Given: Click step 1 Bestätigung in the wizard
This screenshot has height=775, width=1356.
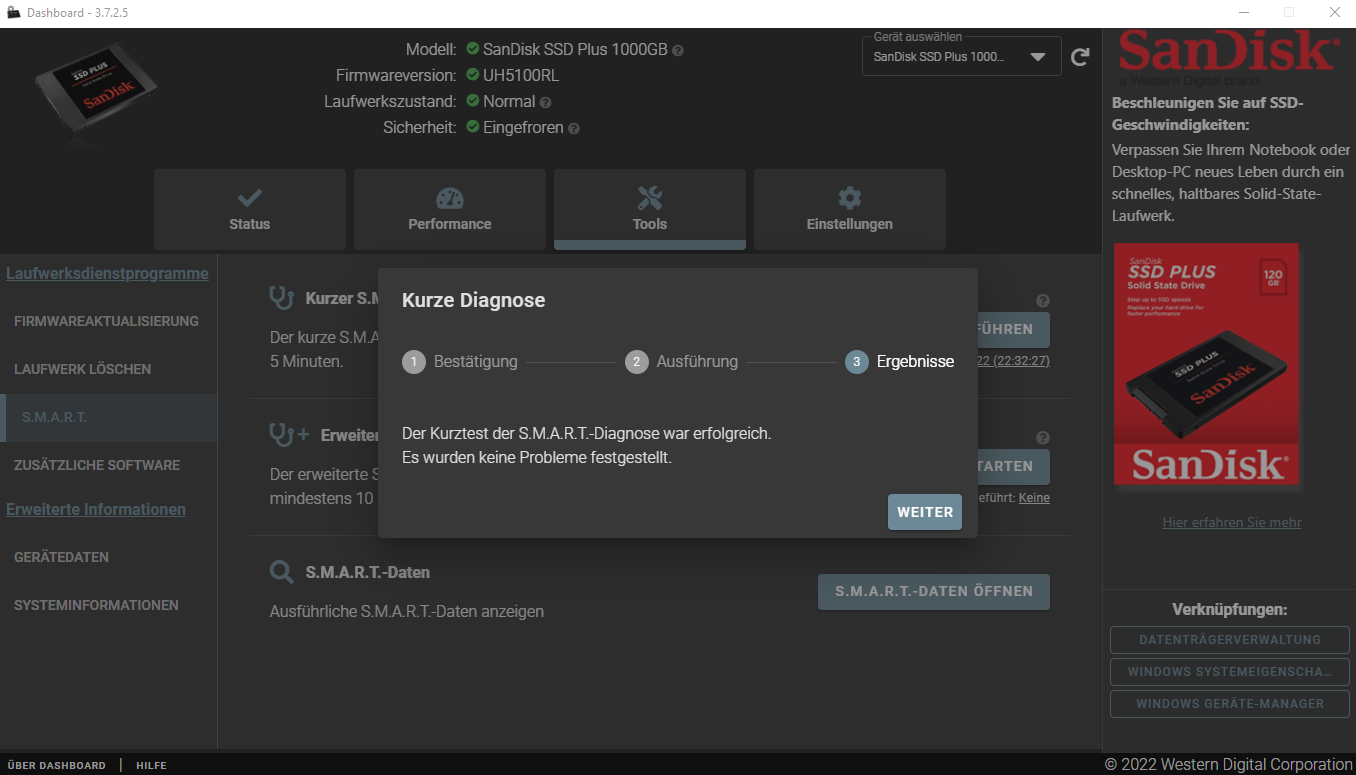Looking at the screenshot, I should coord(460,362).
